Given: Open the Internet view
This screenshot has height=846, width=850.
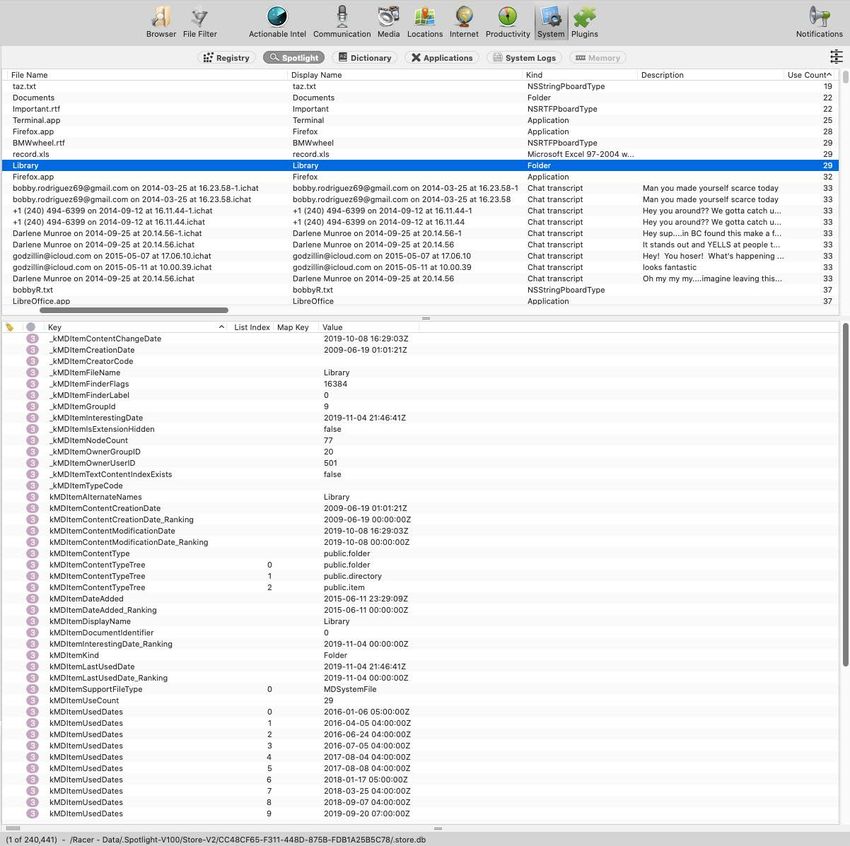Looking at the screenshot, I should coord(463,22).
